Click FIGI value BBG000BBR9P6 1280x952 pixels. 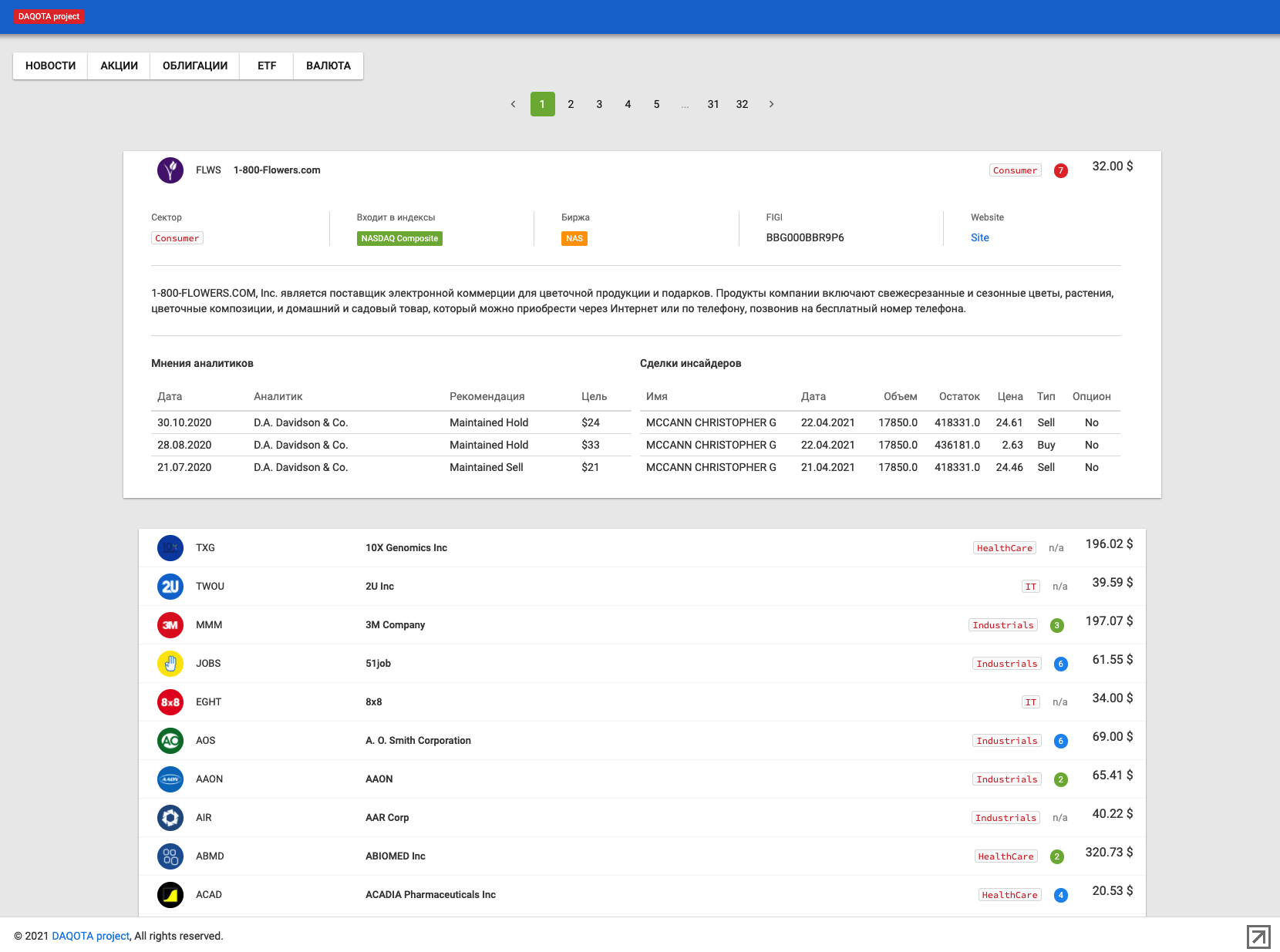[x=805, y=237]
